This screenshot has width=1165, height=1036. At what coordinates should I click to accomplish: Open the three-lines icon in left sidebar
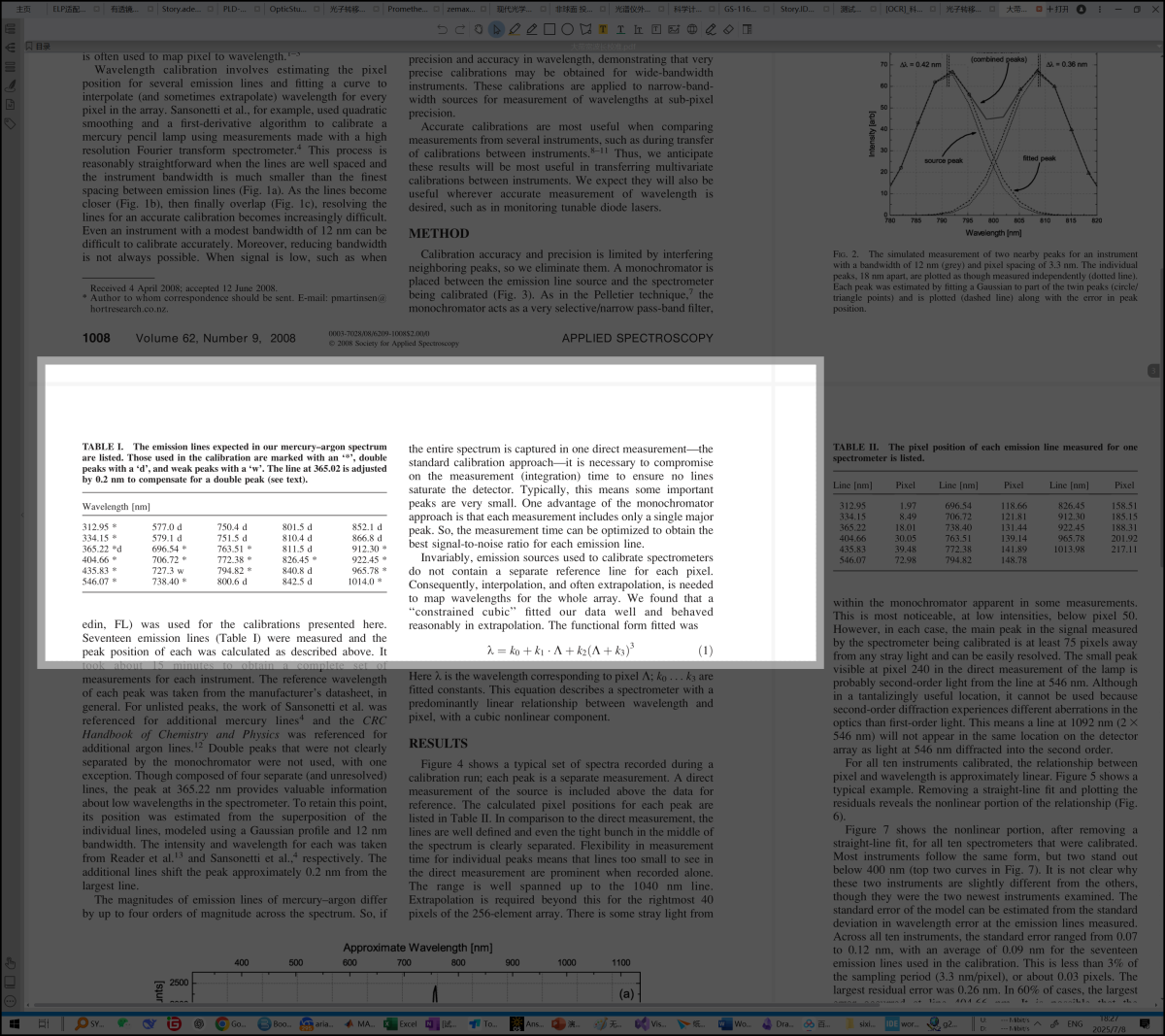[x=11, y=66]
